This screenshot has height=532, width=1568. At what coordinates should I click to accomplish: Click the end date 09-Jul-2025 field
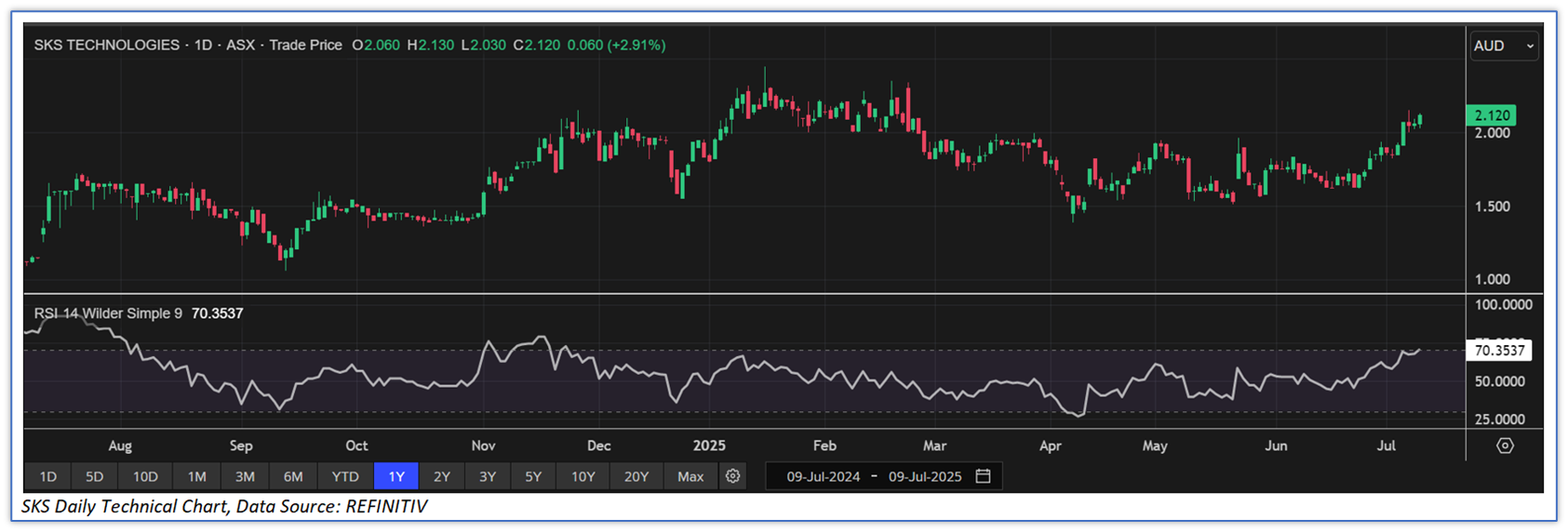925,476
